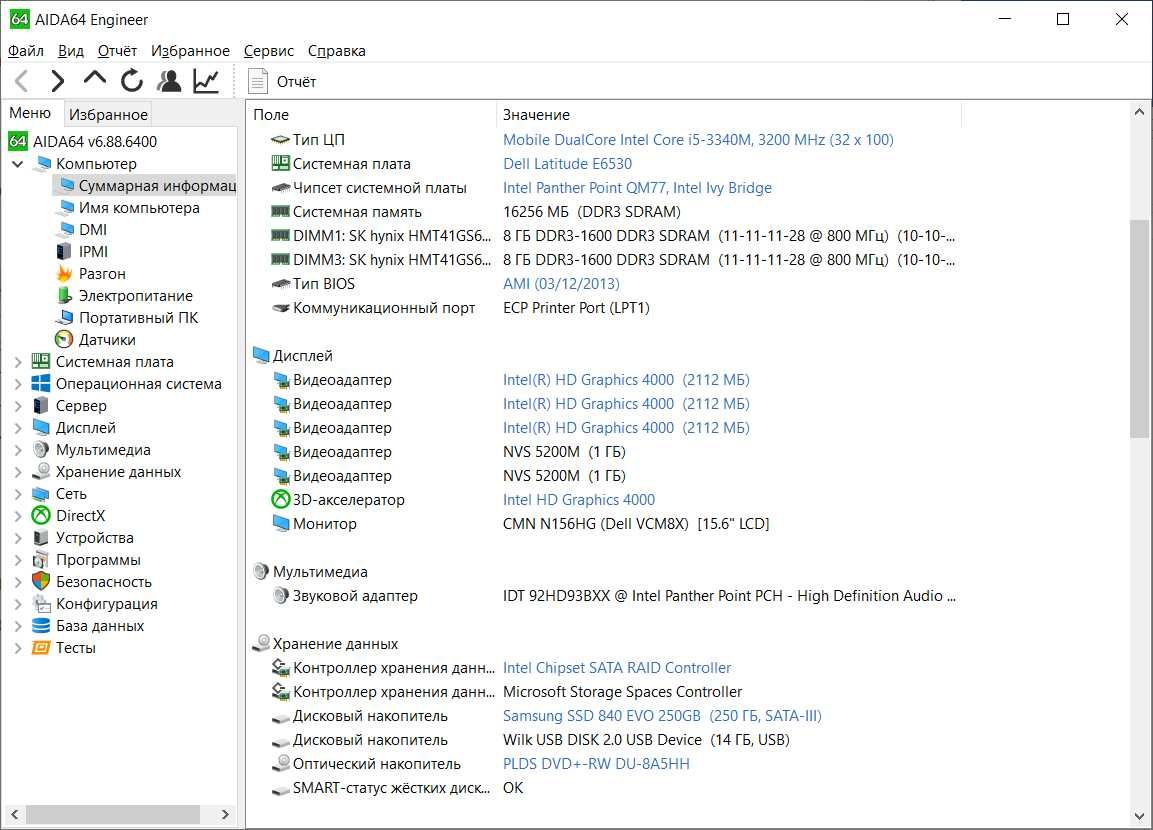Open the Сервис menu
Image resolution: width=1153 pixels, height=830 pixels.
[268, 51]
